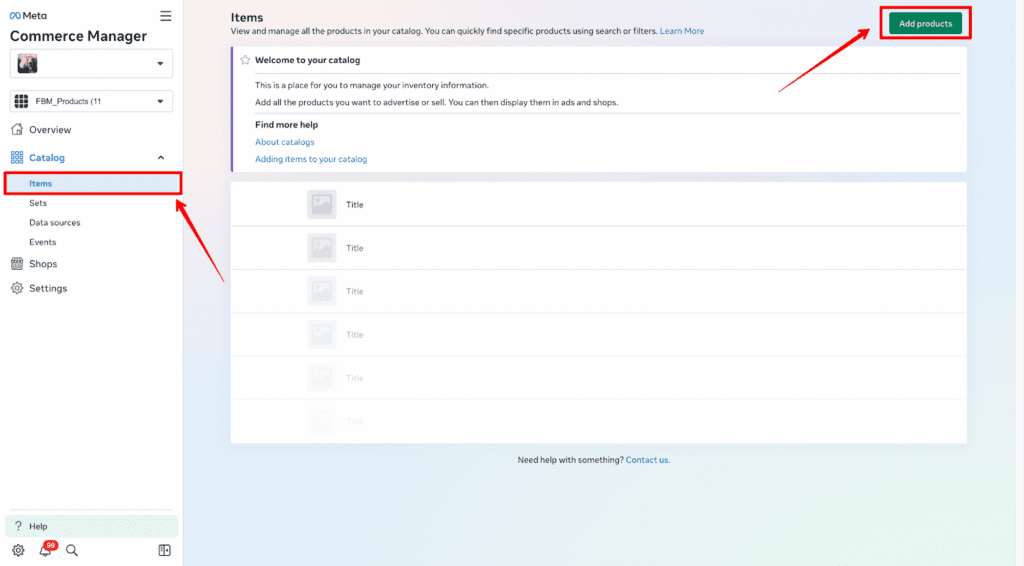Image resolution: width=1024 pixels, height=566 pixels.
Task: Click the first placeholder item thumbnail
Action: (x=322, y=204)
